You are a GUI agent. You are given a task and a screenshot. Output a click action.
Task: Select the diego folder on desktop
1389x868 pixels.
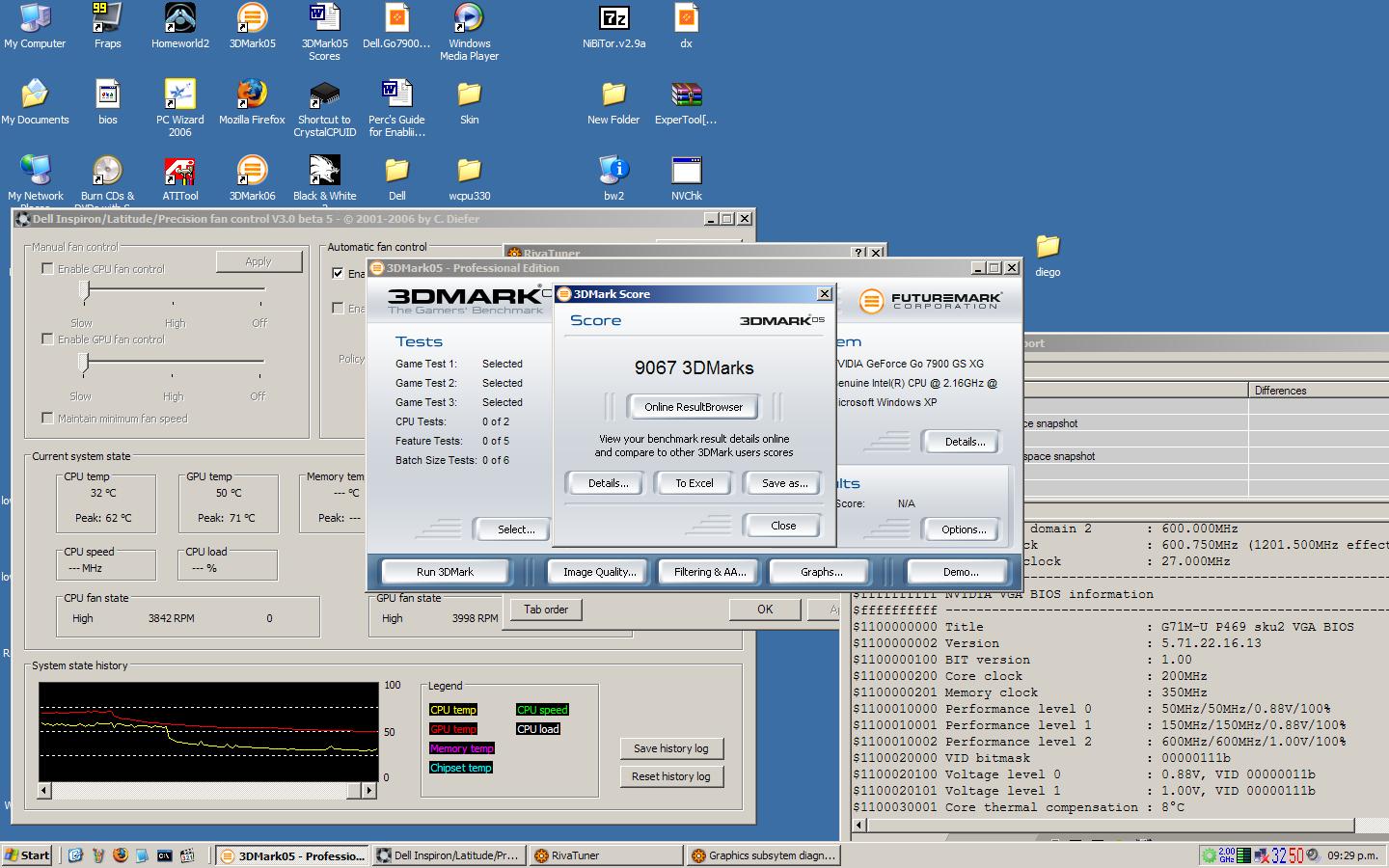1048,255
